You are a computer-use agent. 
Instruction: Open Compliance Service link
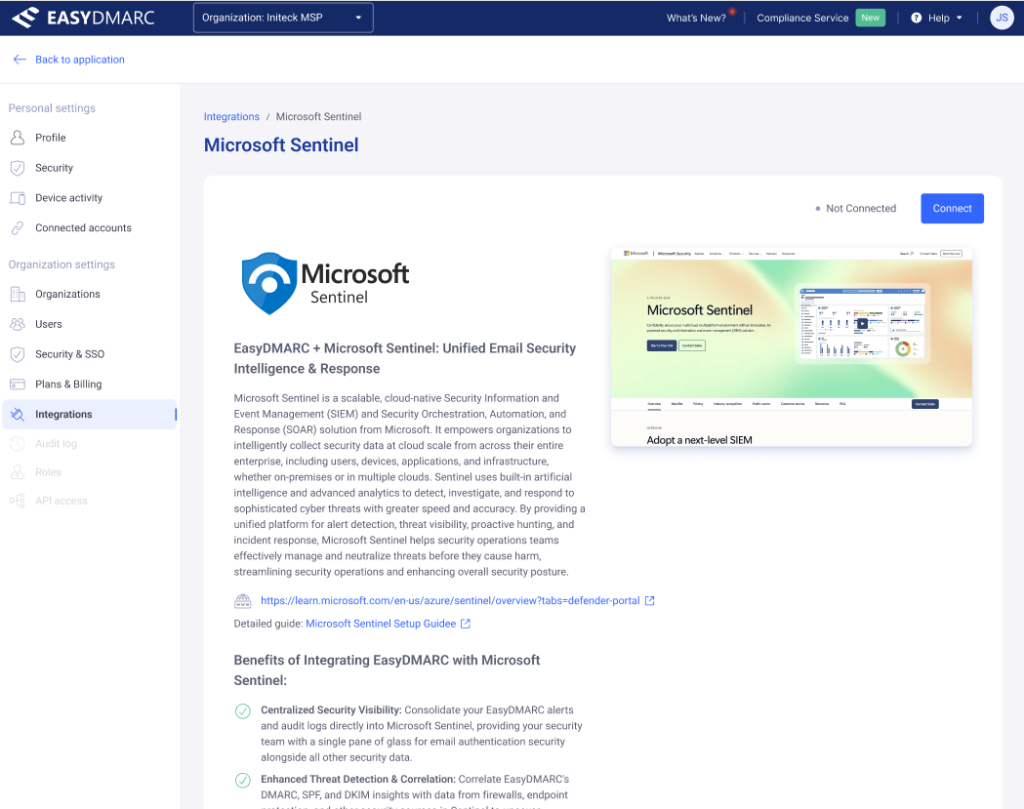(x=802, y=18)
